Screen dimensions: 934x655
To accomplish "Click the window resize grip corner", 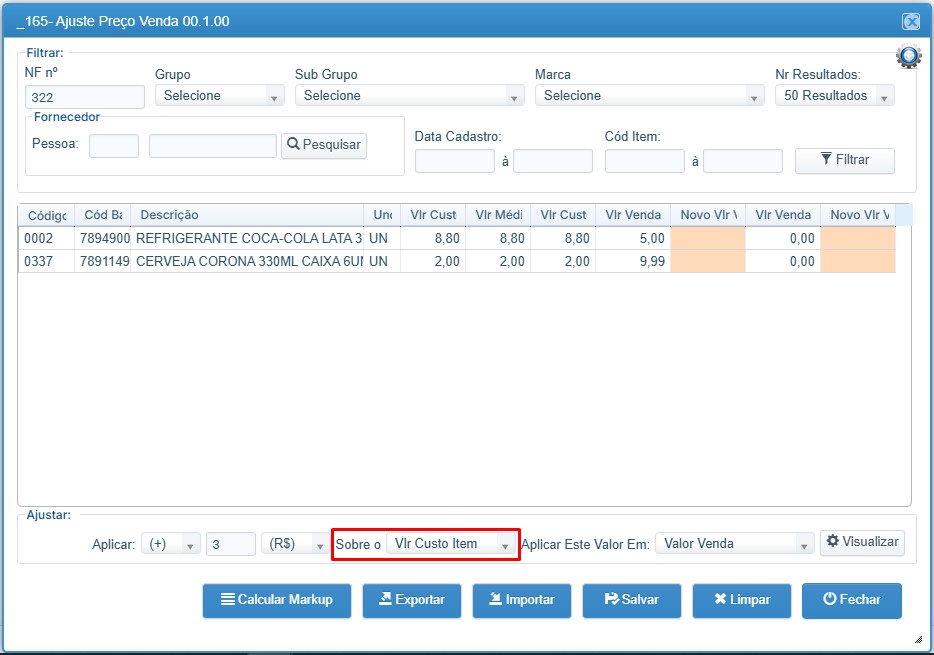I will [918, 640].
